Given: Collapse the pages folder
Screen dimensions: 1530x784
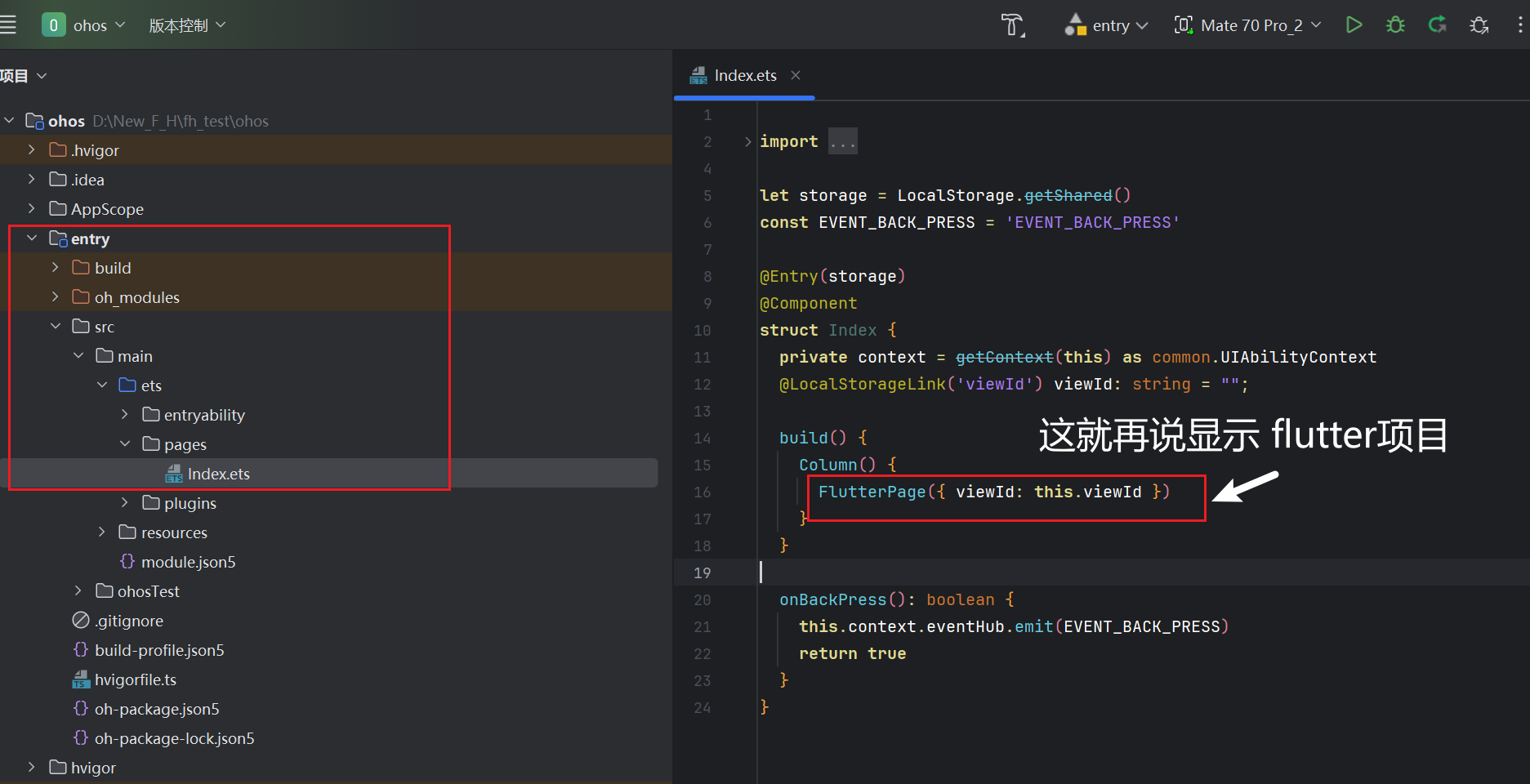Looking at the screenshot, I should coord(125,444).
